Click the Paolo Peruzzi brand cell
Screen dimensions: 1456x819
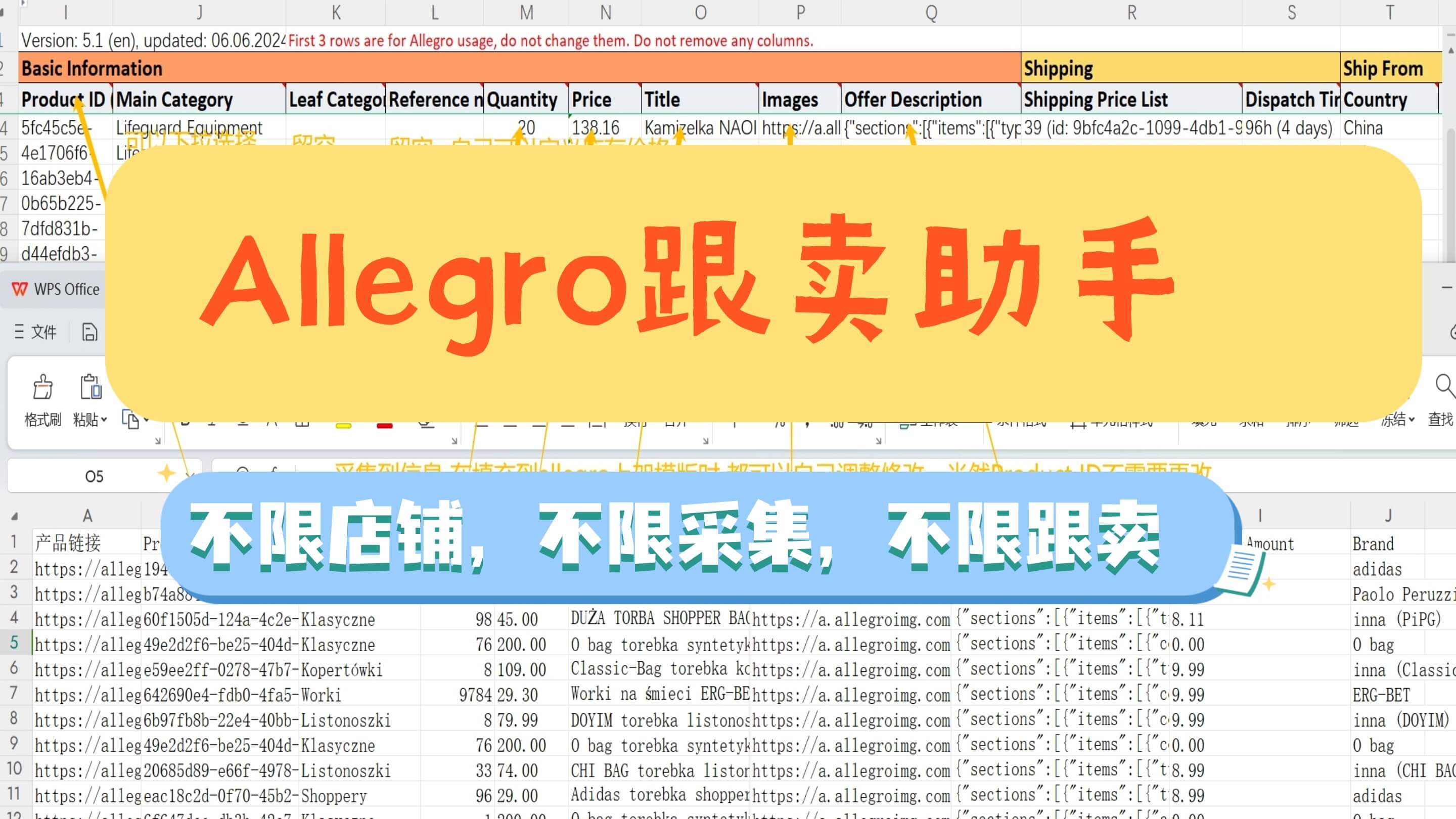coord(1403,594)
